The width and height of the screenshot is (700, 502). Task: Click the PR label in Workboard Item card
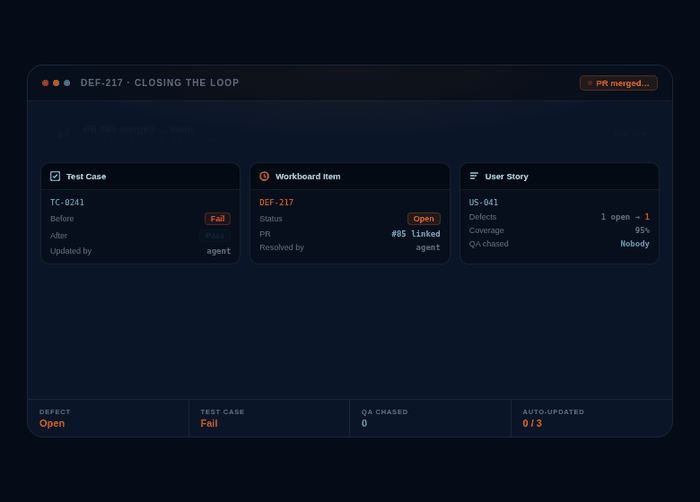[265, 234]
